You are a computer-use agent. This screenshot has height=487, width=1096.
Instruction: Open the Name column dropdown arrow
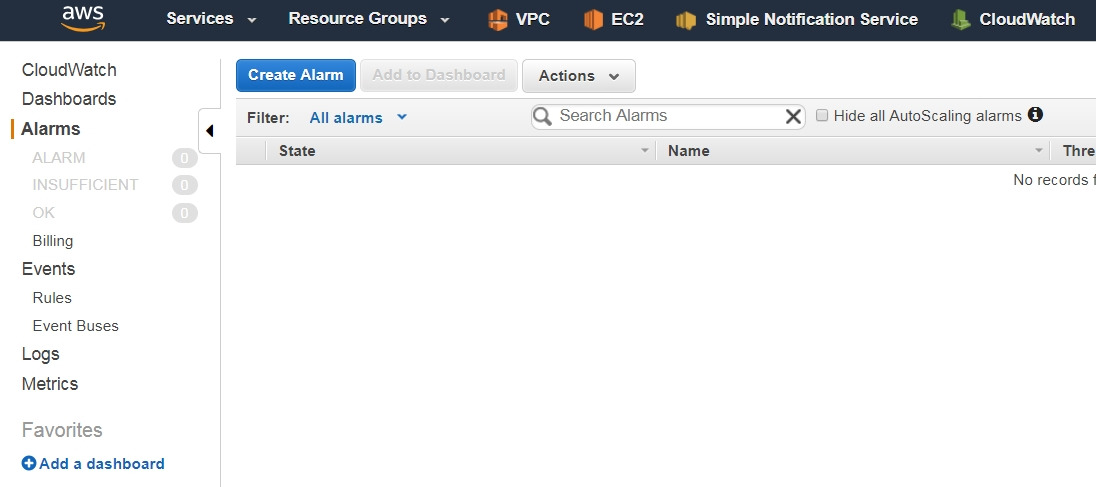coord(1039,151)
